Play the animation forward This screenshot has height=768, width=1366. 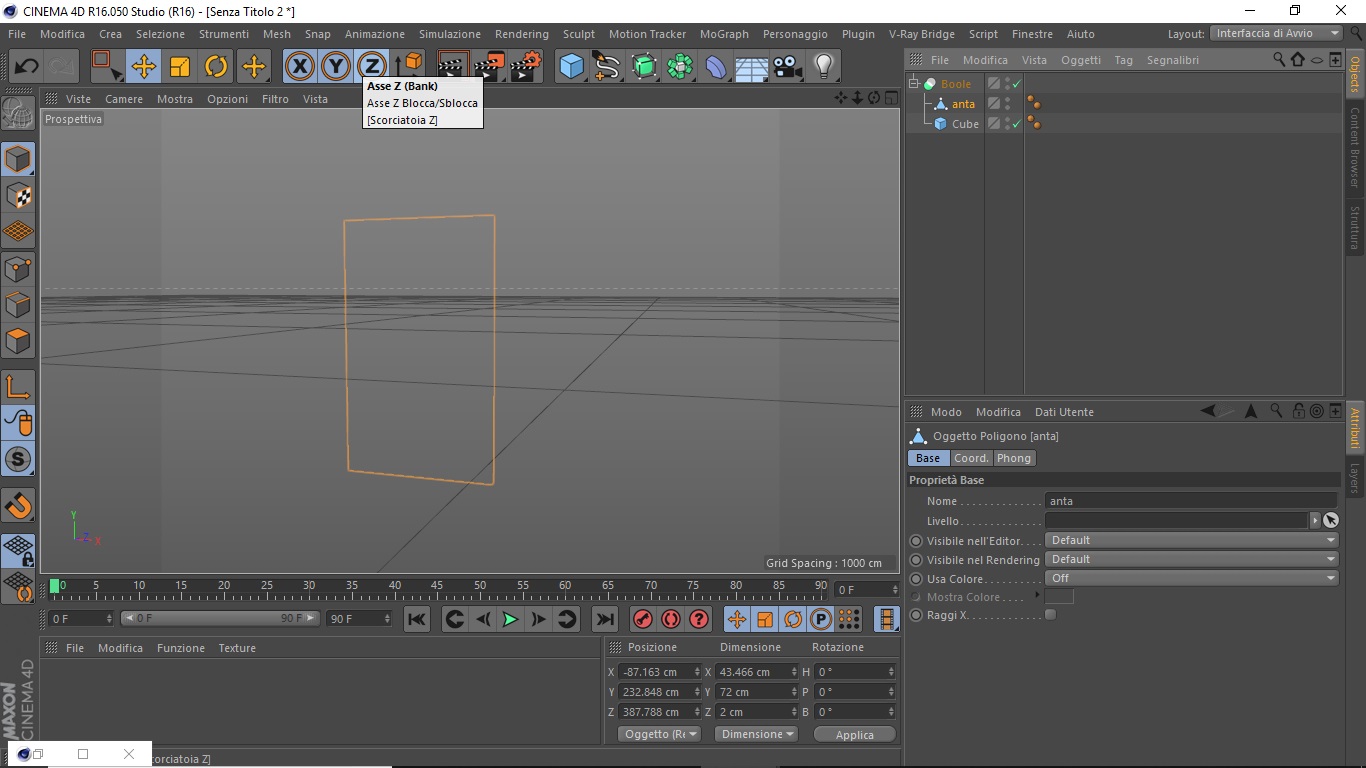(x=510, y=619)
